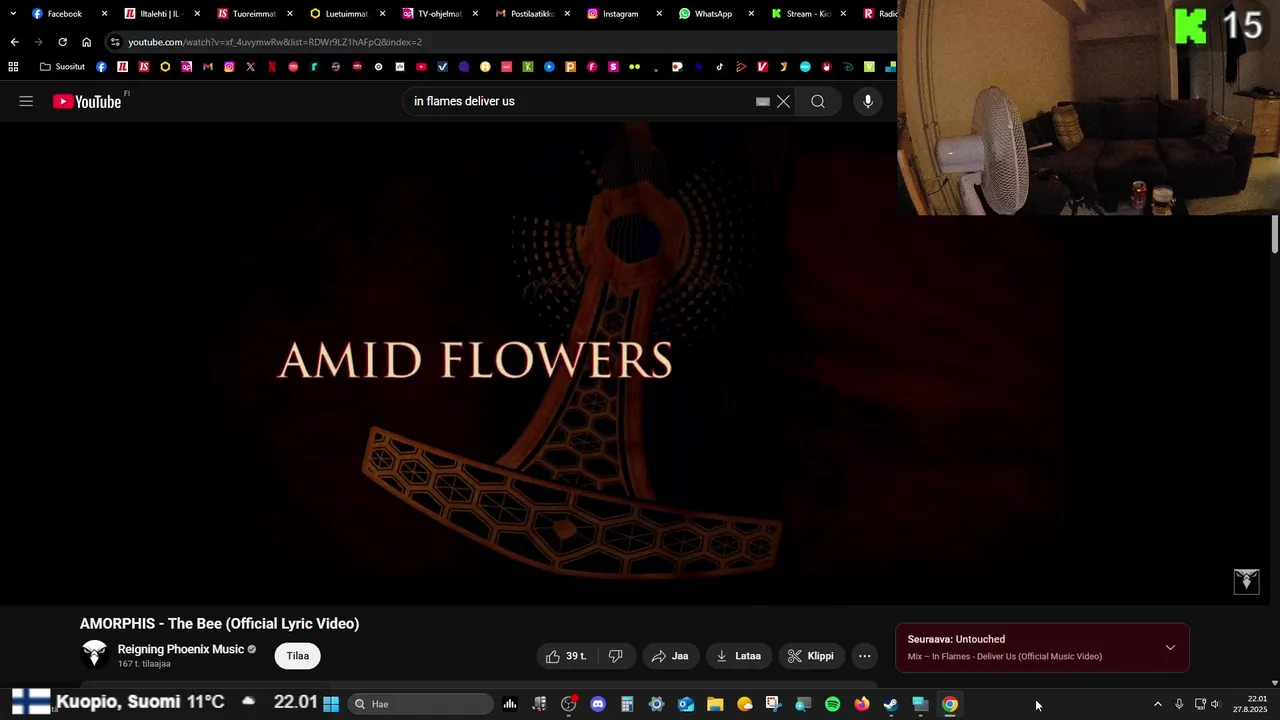Open Spotify from the taskbar
Viewport: 1280px width, 720px height.
tap(832, 704)
